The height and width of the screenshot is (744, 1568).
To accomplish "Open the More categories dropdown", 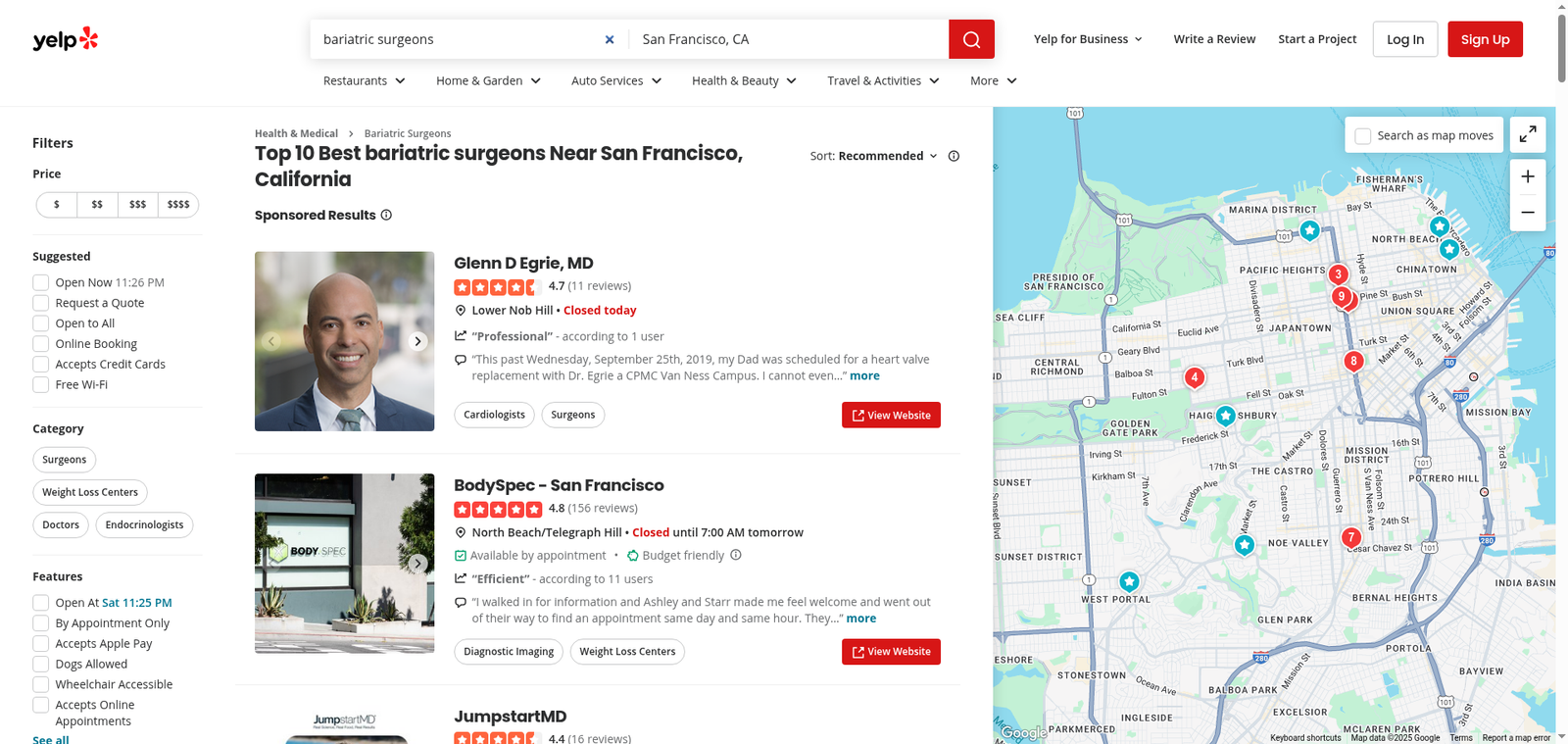I will click(x=994, y=80).
